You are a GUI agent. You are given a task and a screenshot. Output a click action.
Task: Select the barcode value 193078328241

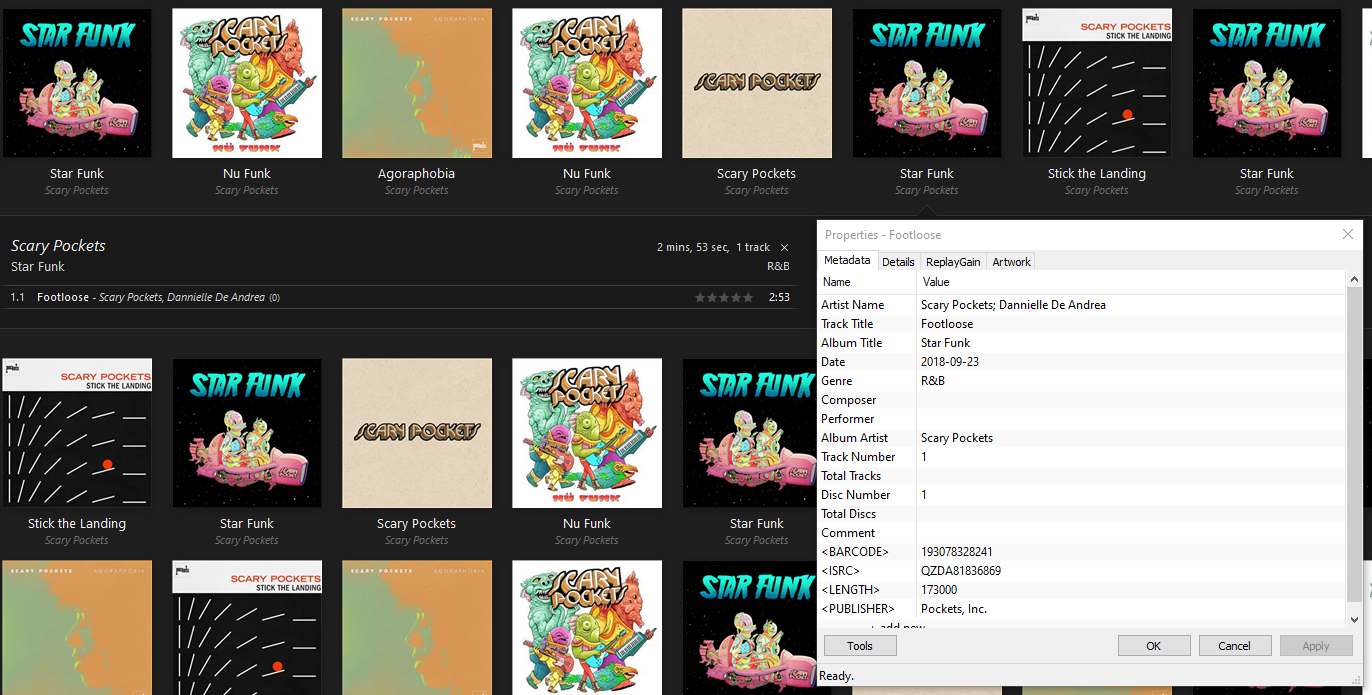click(x=1132, y=552)
